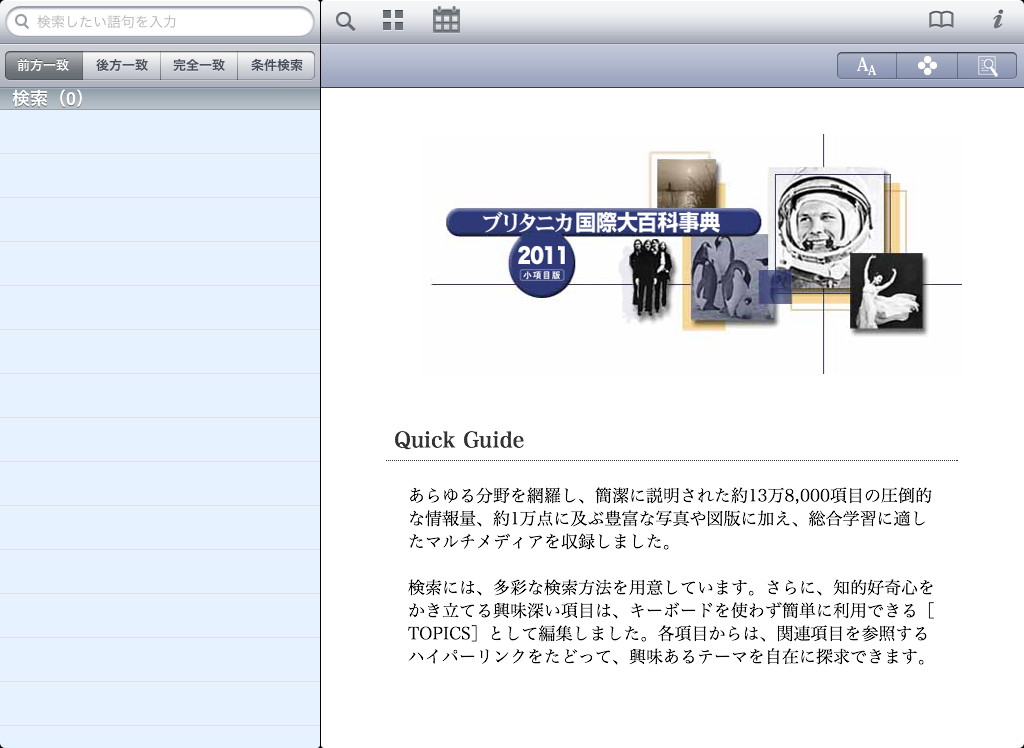Click the ブリタニカ国際大百科事典 title banner
The image size is (1024, 748).
(603, 222)
